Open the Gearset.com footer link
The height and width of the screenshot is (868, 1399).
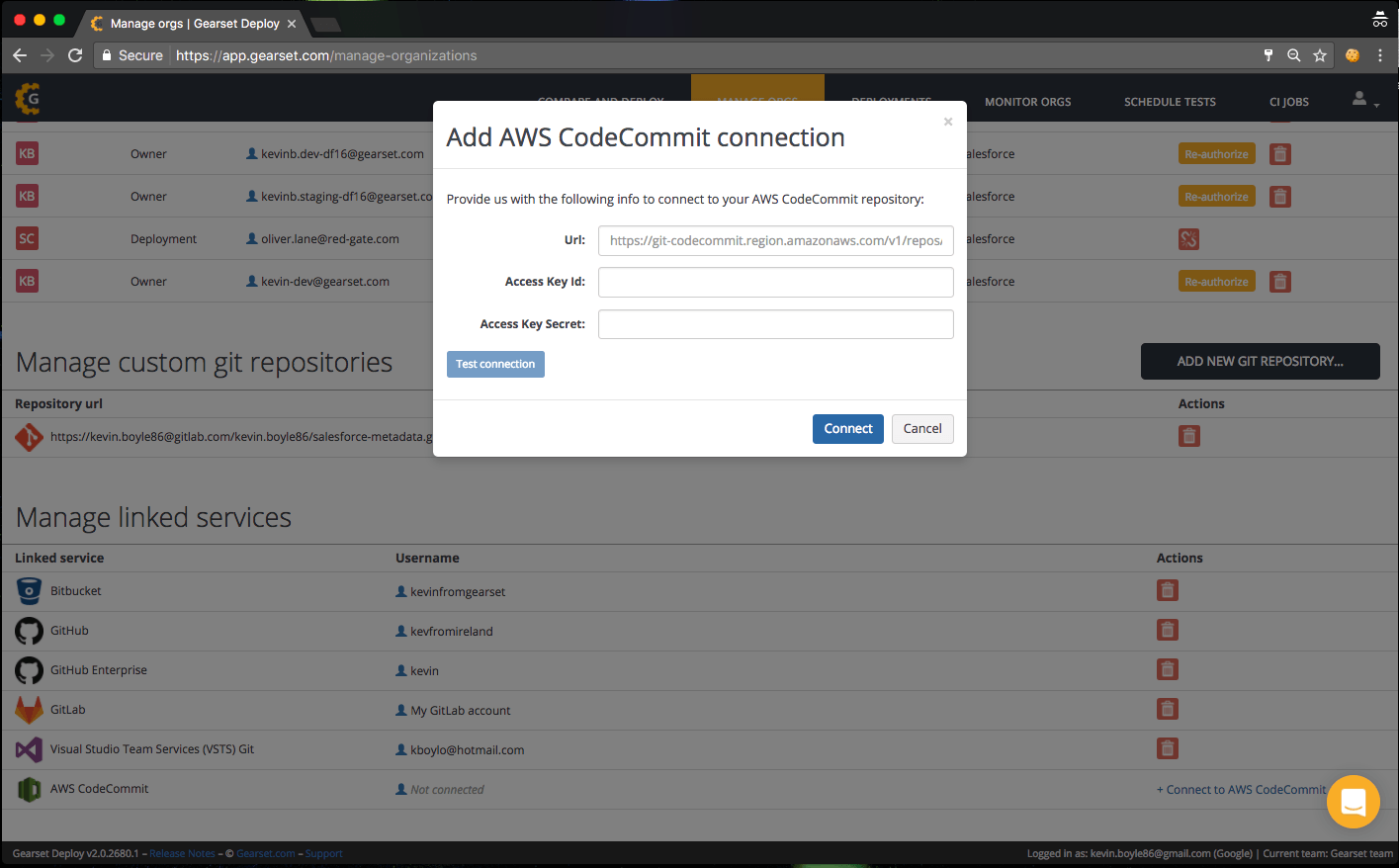click(265, 854)
